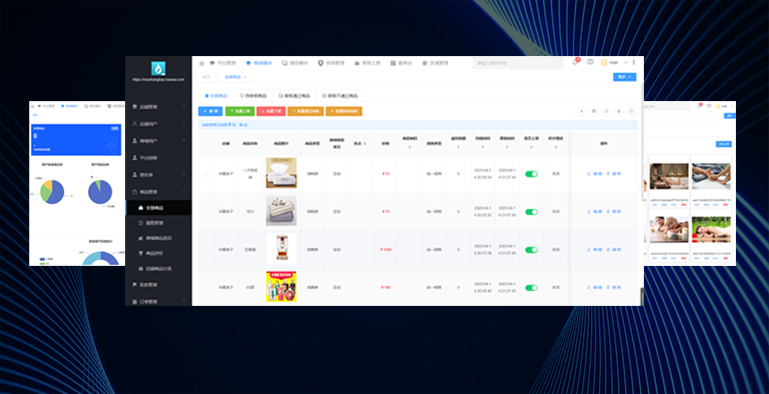
Task: Click the delete icon in towel product row
Action: click(x=608, y=211)
